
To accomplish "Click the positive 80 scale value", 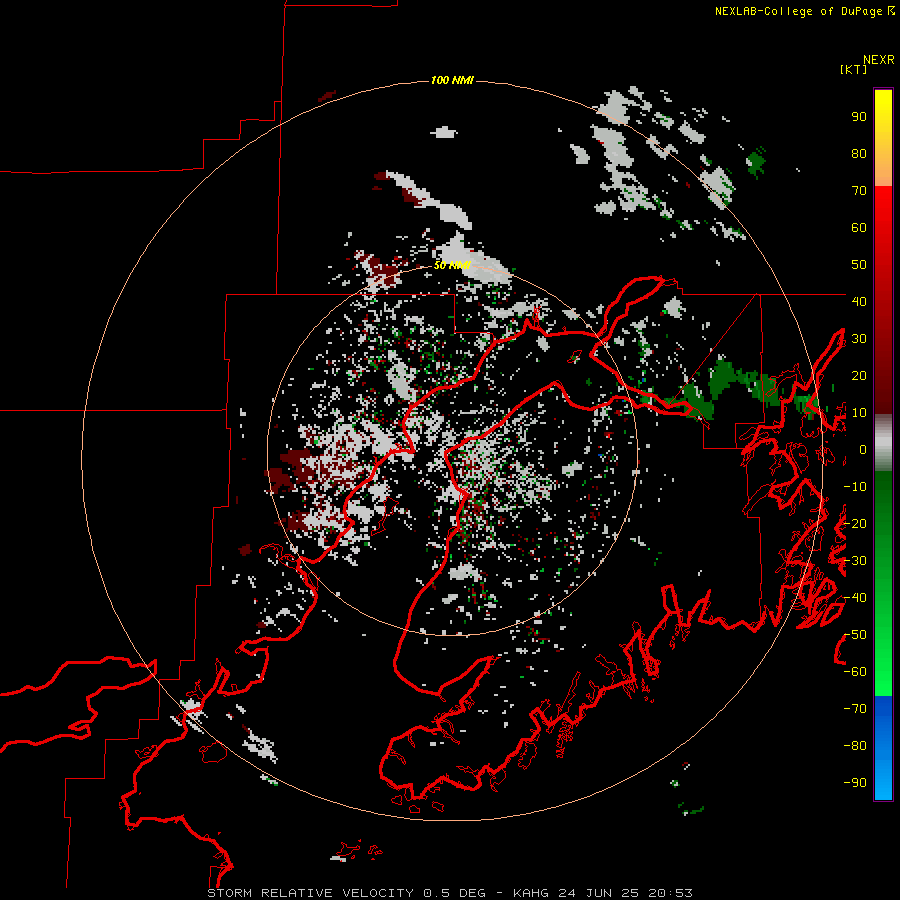I will pyautogui.click(x=859, y=154).
